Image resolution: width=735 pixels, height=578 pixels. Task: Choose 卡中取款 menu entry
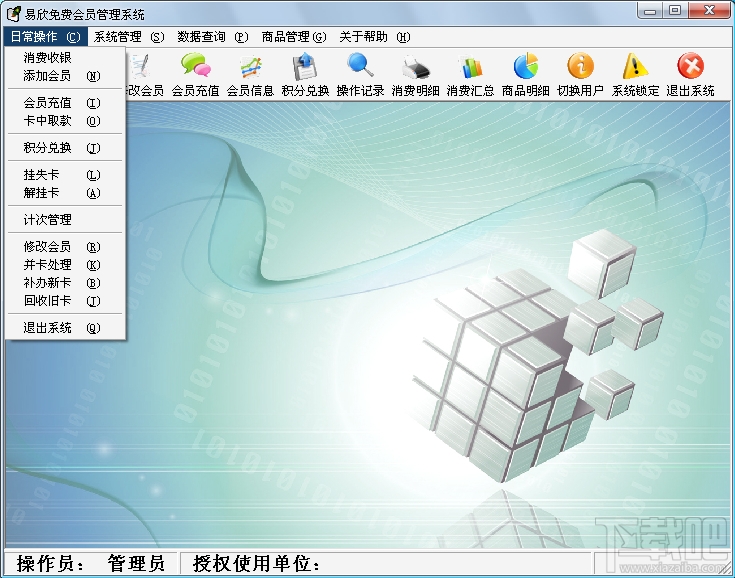(65, 121)
